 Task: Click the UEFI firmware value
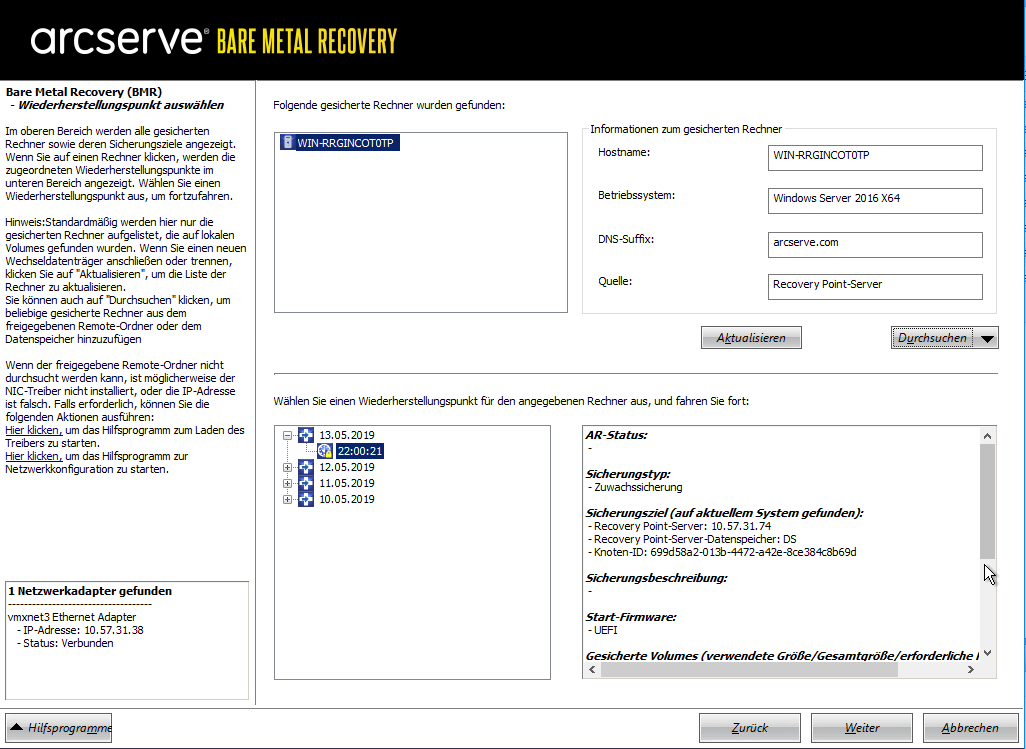coord(605,630)
